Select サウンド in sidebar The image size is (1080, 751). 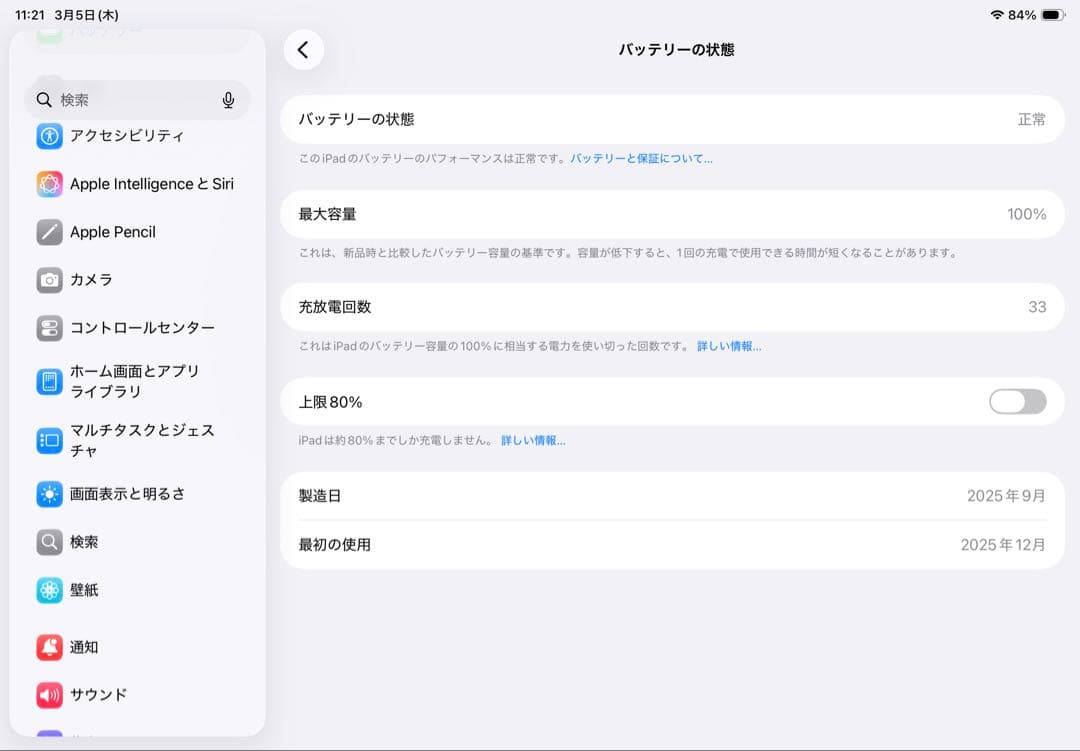[138, 695]
